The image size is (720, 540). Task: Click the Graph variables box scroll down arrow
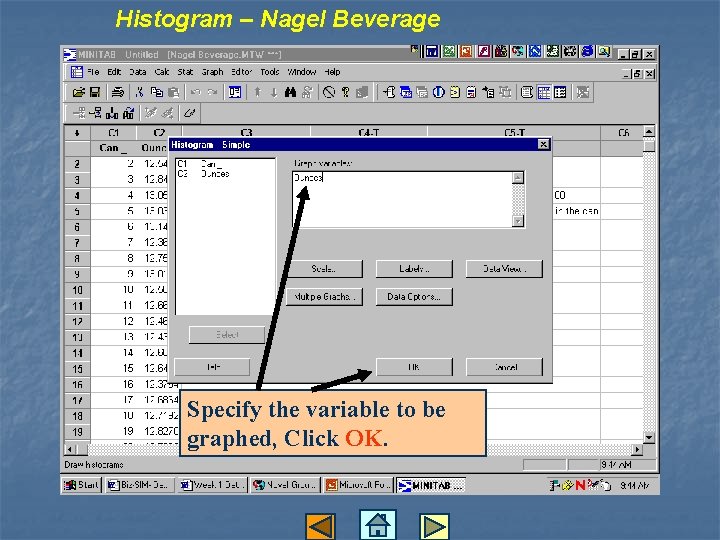point(518,221)
